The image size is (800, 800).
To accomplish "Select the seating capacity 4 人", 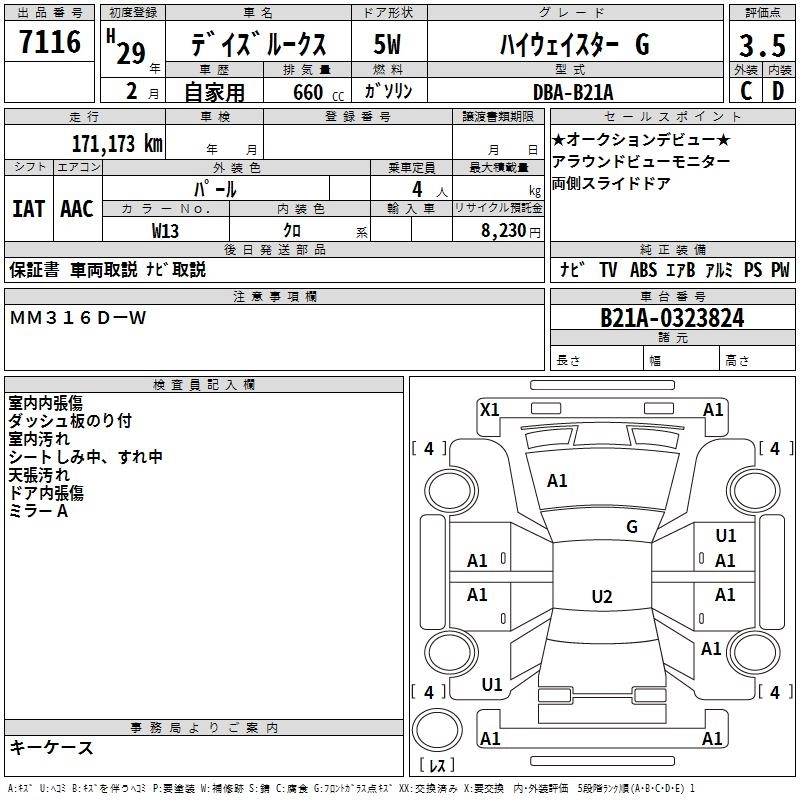I will [x=429, y=190].
